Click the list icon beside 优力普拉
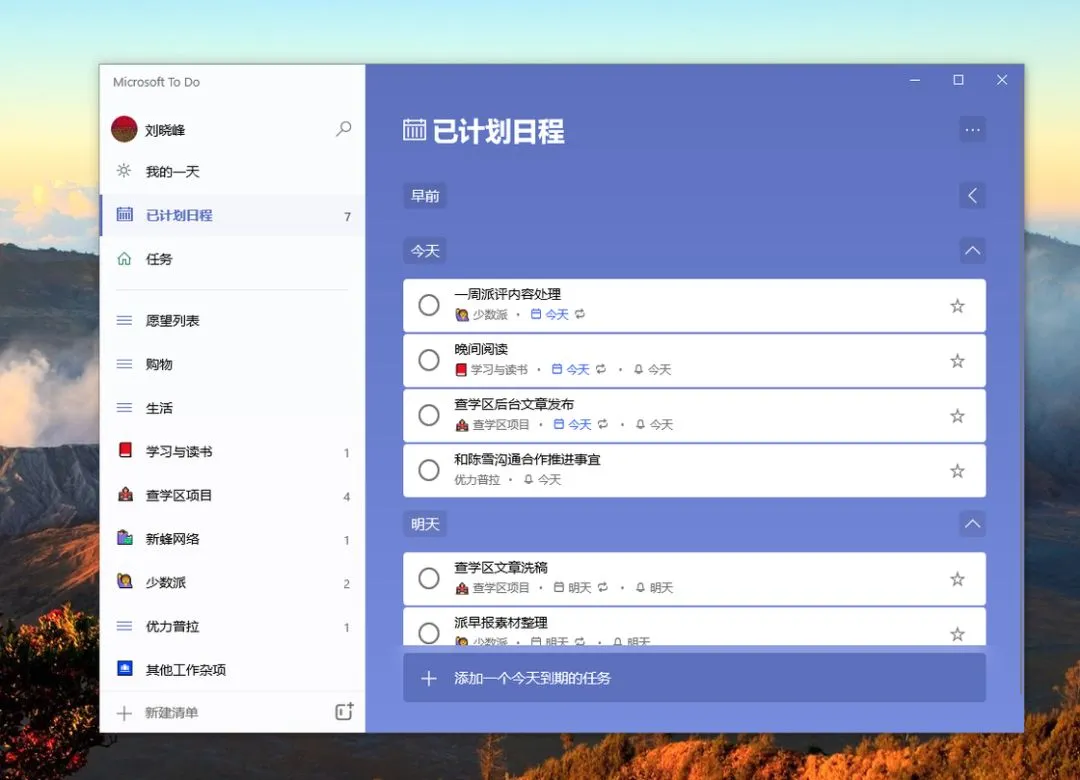Image resolution: width=1080 pixels, height=780 pixels. (x=124, y=626)
